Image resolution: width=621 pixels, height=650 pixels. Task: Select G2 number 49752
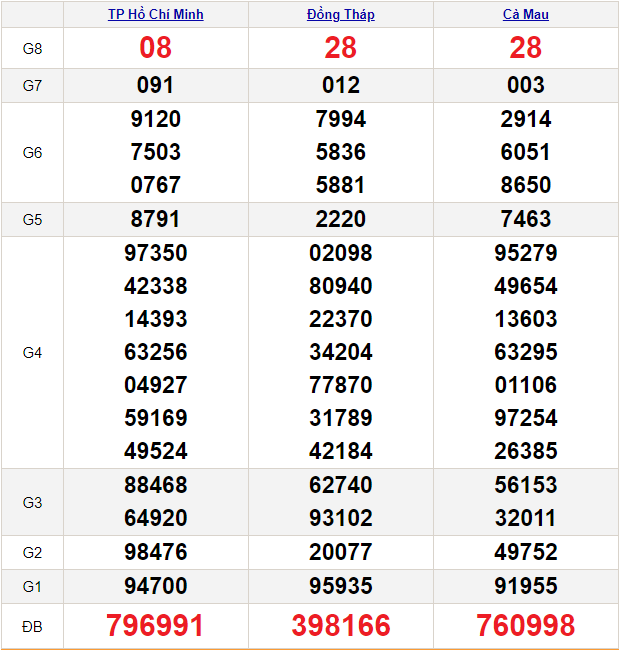pos(525,552)
